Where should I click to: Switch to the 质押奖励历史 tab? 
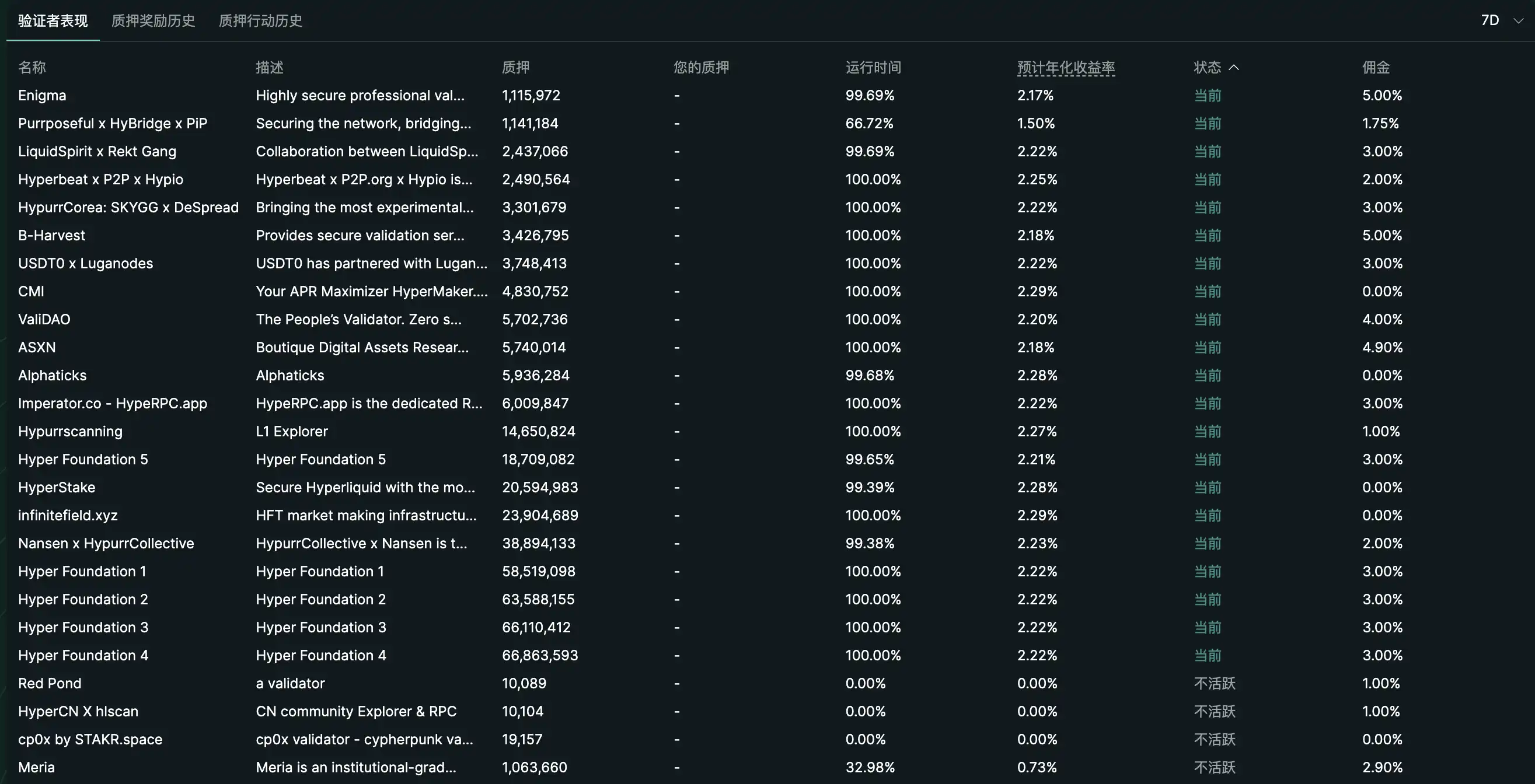click(x=152, y=20)
